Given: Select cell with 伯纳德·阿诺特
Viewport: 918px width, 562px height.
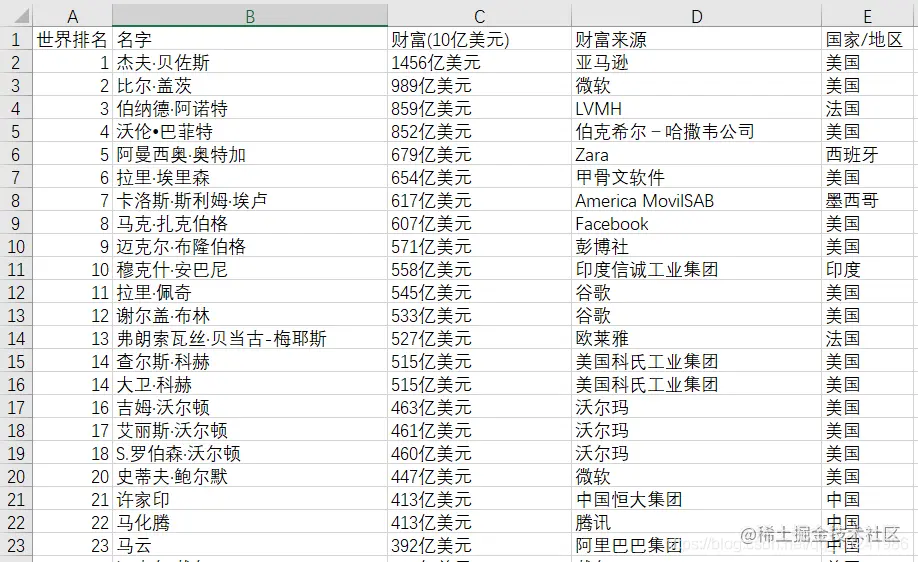Looking at the screenshot, I should pos(249,108).
